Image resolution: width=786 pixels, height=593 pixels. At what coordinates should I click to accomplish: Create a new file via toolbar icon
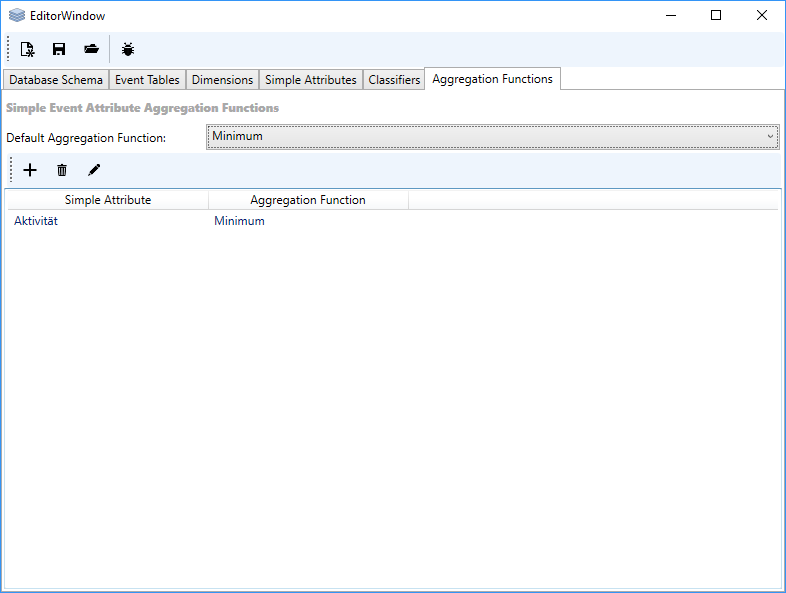(x=28, y=49)
